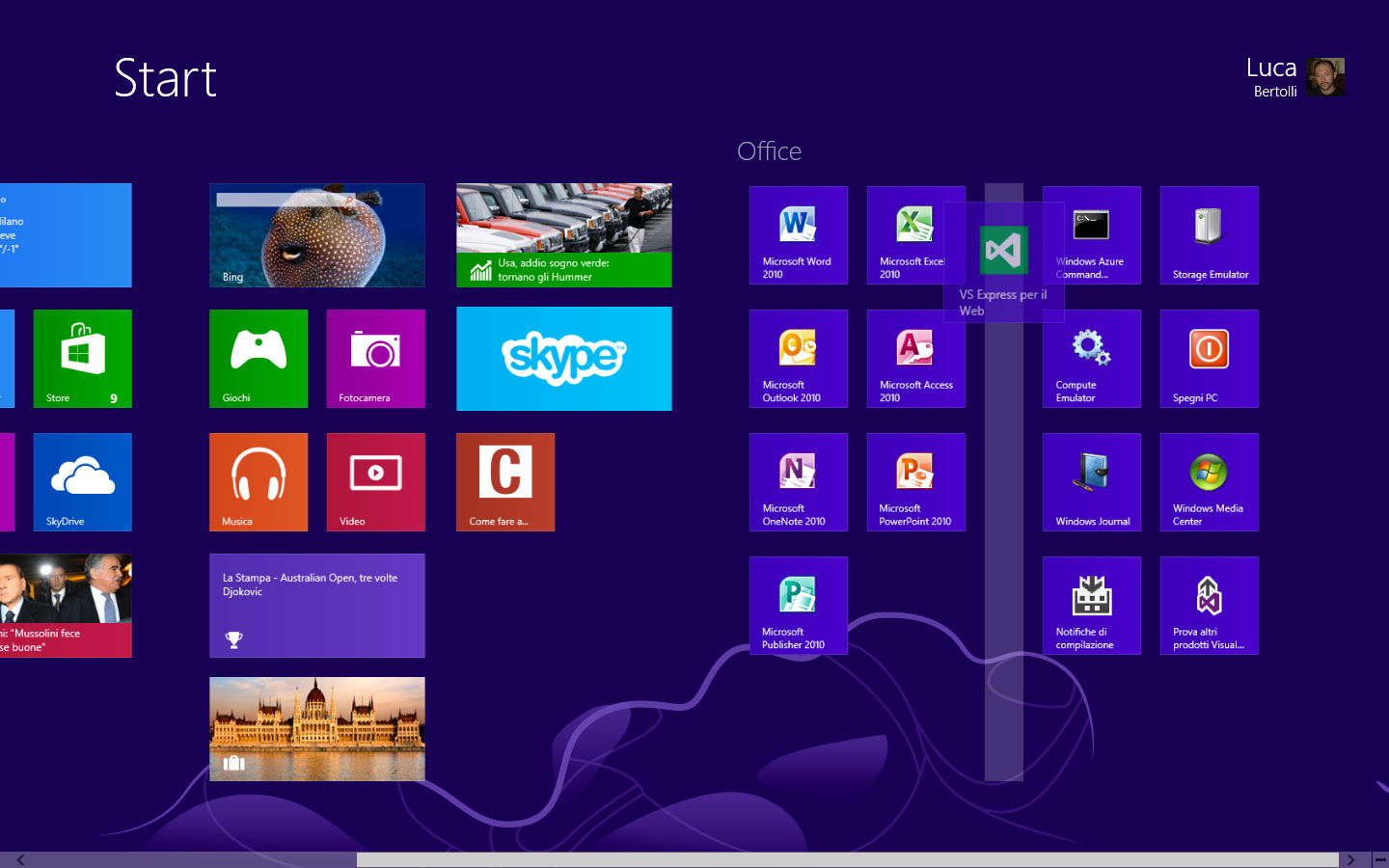This screenshot has height=868, width=1389.
Task: Open the Compute Emulator tile
Action: [x=1092, y=359]
